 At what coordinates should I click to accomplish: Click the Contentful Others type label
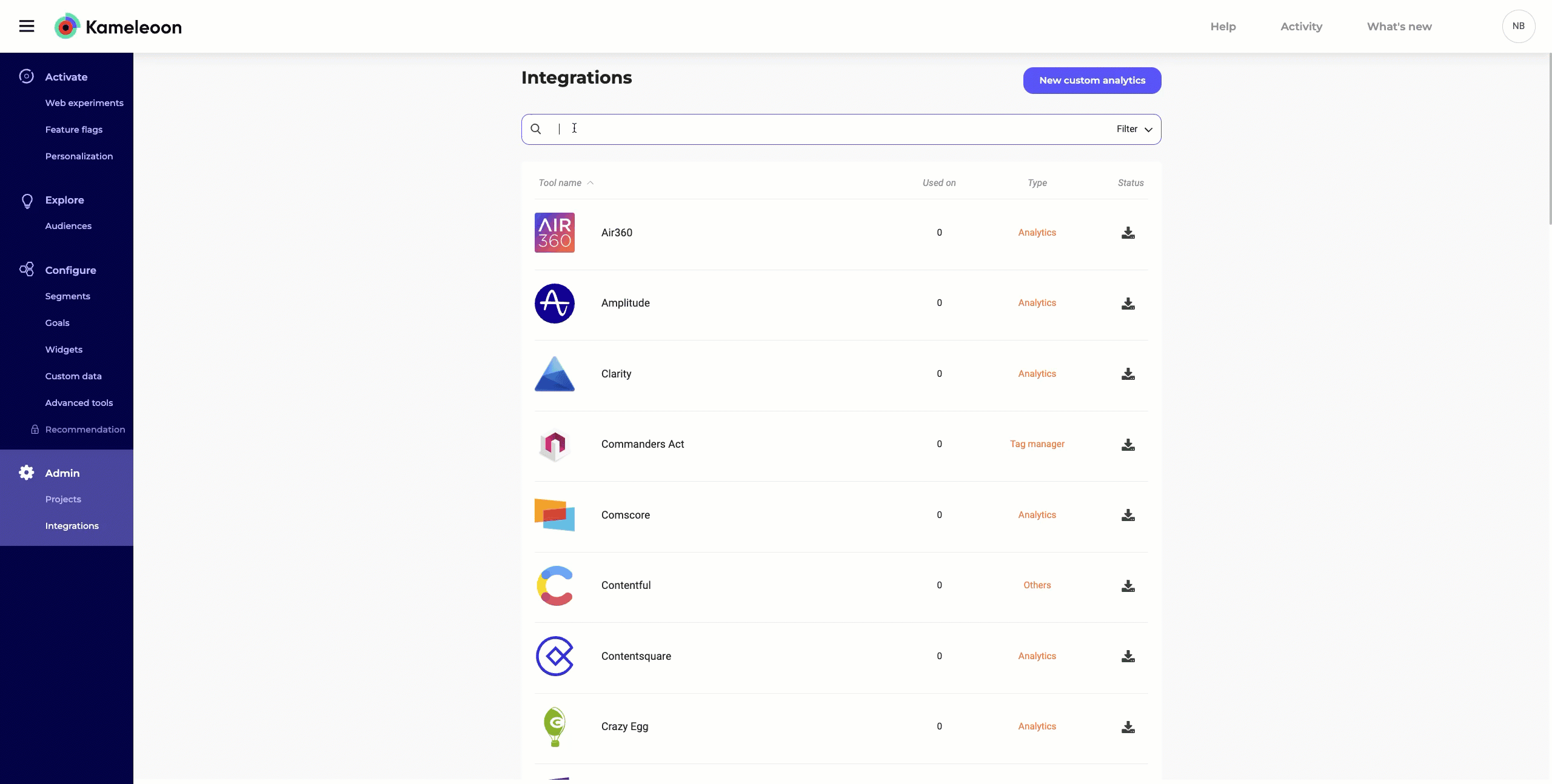click(x=1037, y=585)
